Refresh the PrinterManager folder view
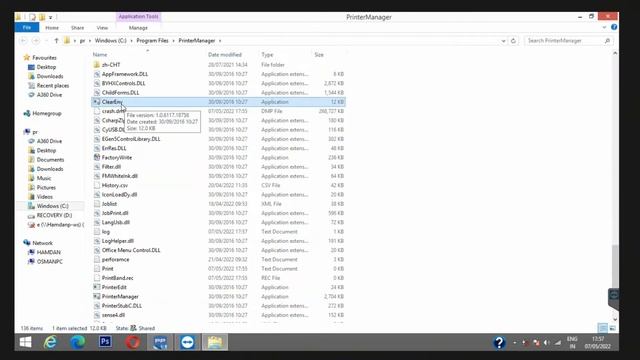 point(513,41)
